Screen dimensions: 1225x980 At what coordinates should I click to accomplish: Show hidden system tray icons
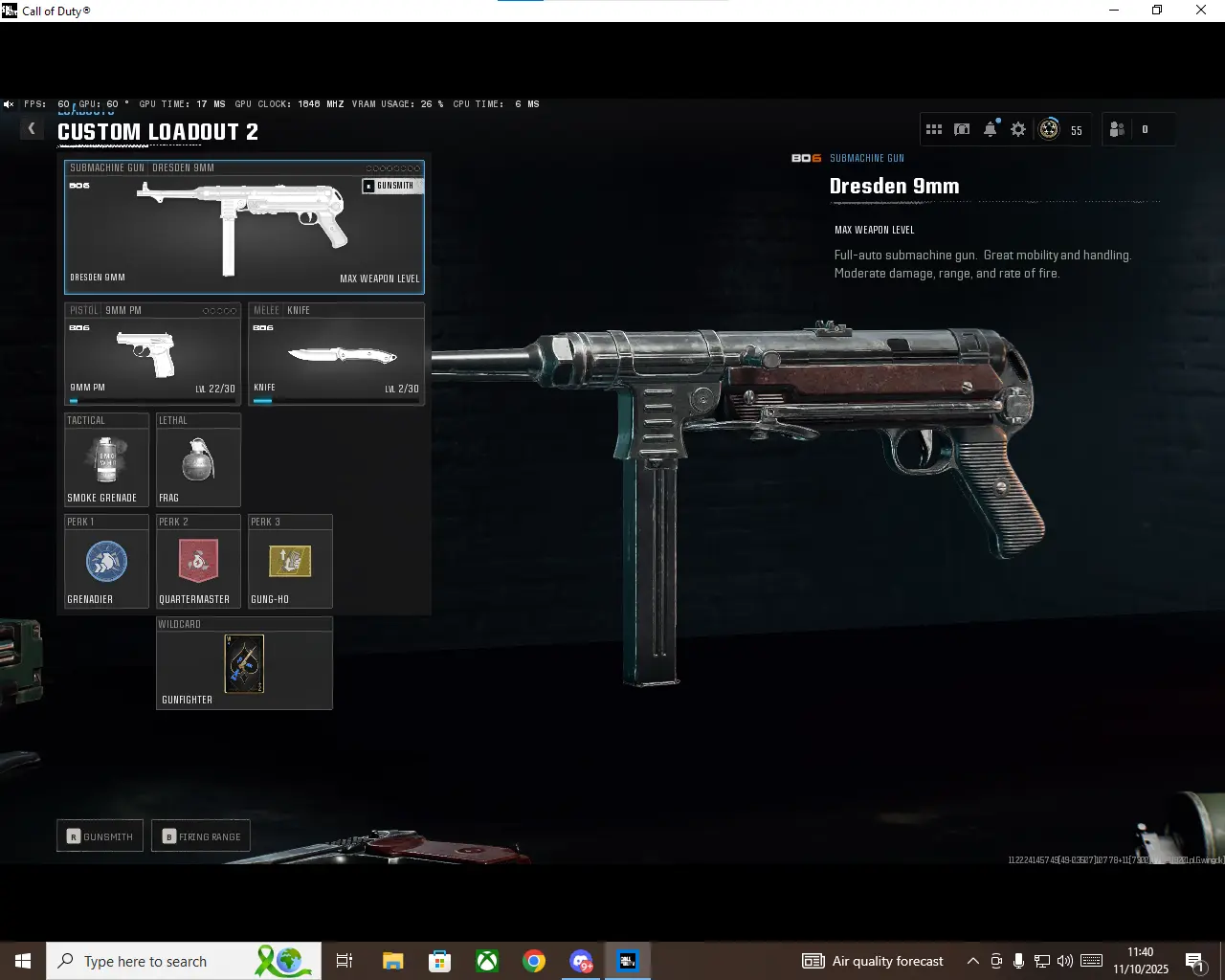point(973,961)
